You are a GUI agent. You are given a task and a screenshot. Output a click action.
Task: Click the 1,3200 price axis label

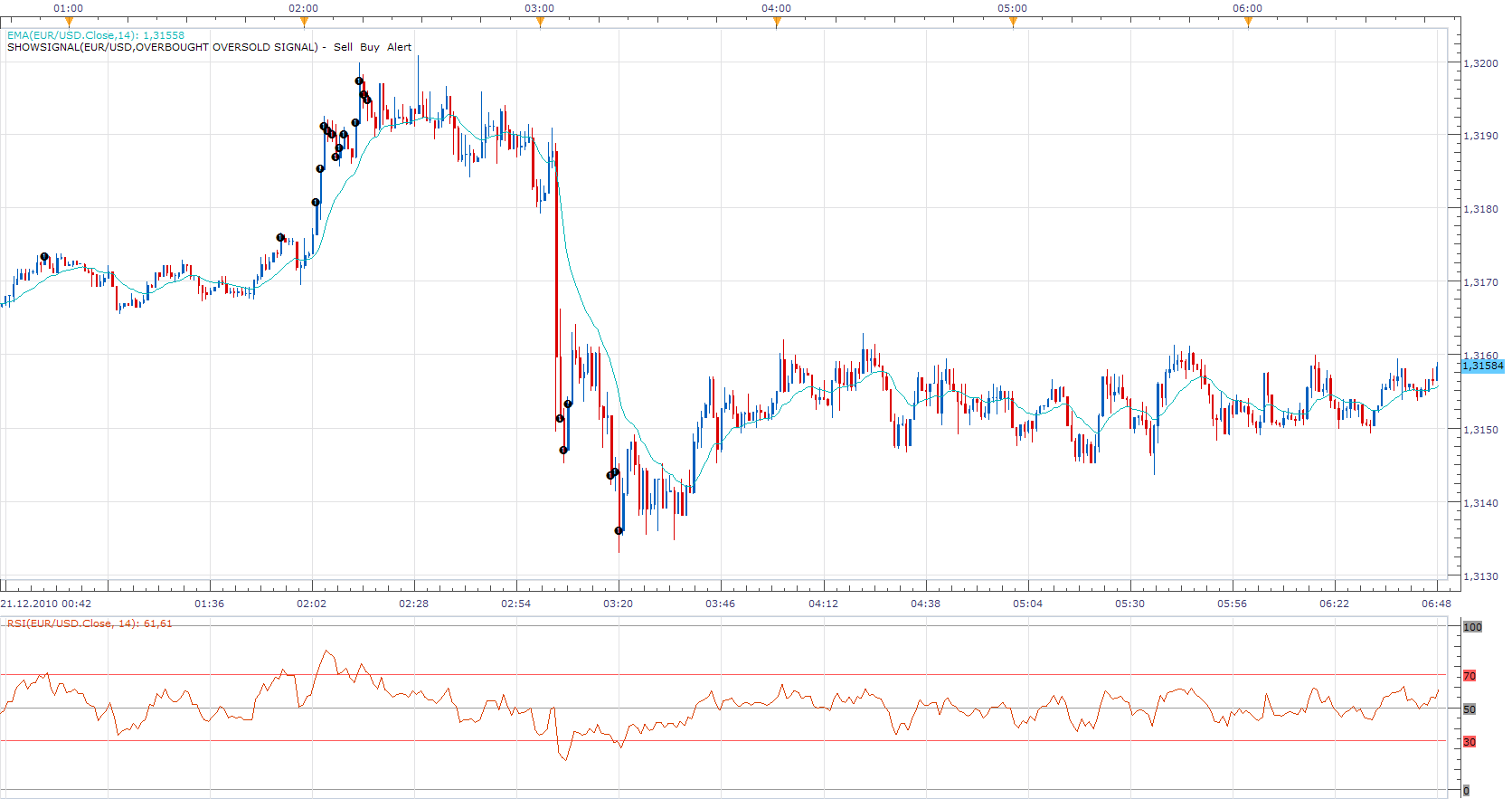click(1481, 63)
